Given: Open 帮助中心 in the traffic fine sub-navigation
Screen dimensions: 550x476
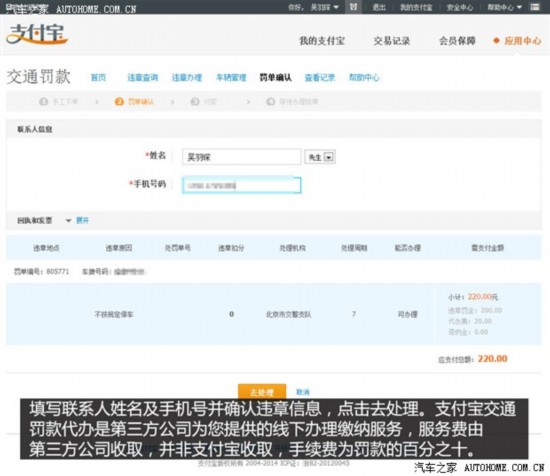Looking at the screenshot, I should click(364, 78).
